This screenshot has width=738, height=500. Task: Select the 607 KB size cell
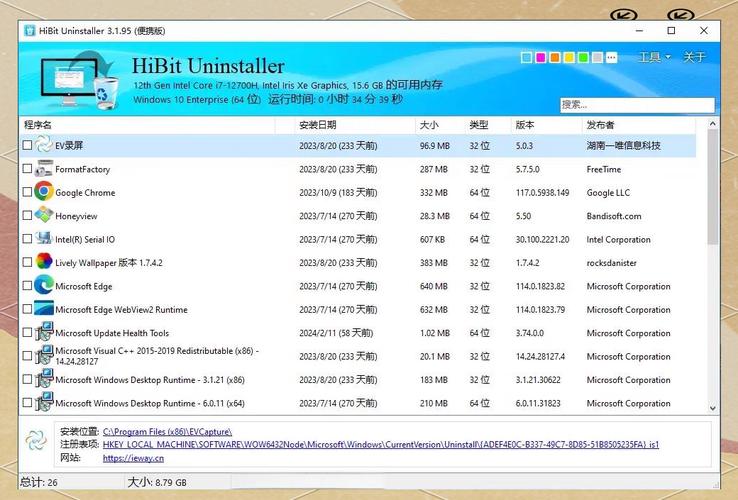pyautogui.click(x=432, y=239)
